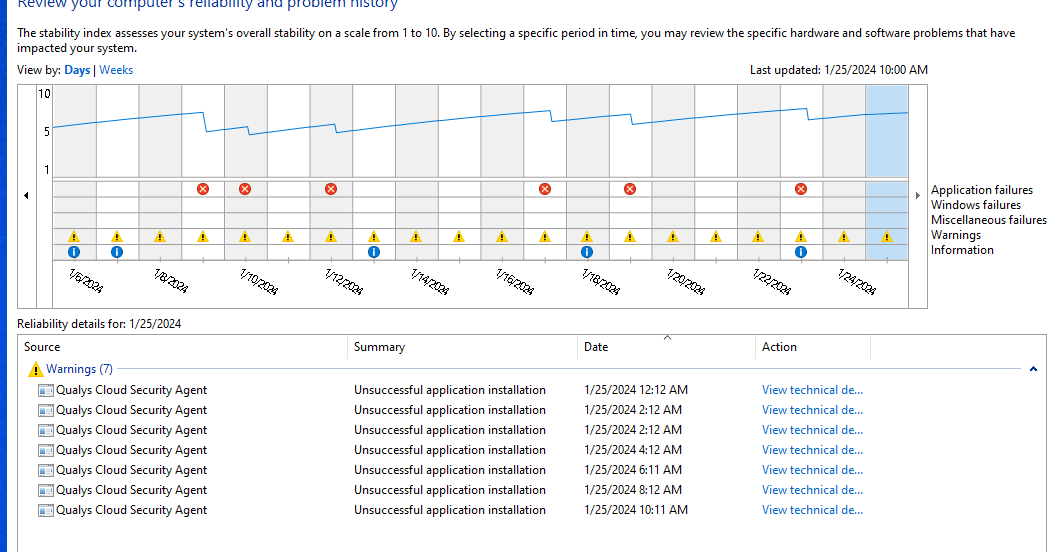This screenshot has height=552, width=1053.
Task: Click the Action column header
Action: coord(813,347)
